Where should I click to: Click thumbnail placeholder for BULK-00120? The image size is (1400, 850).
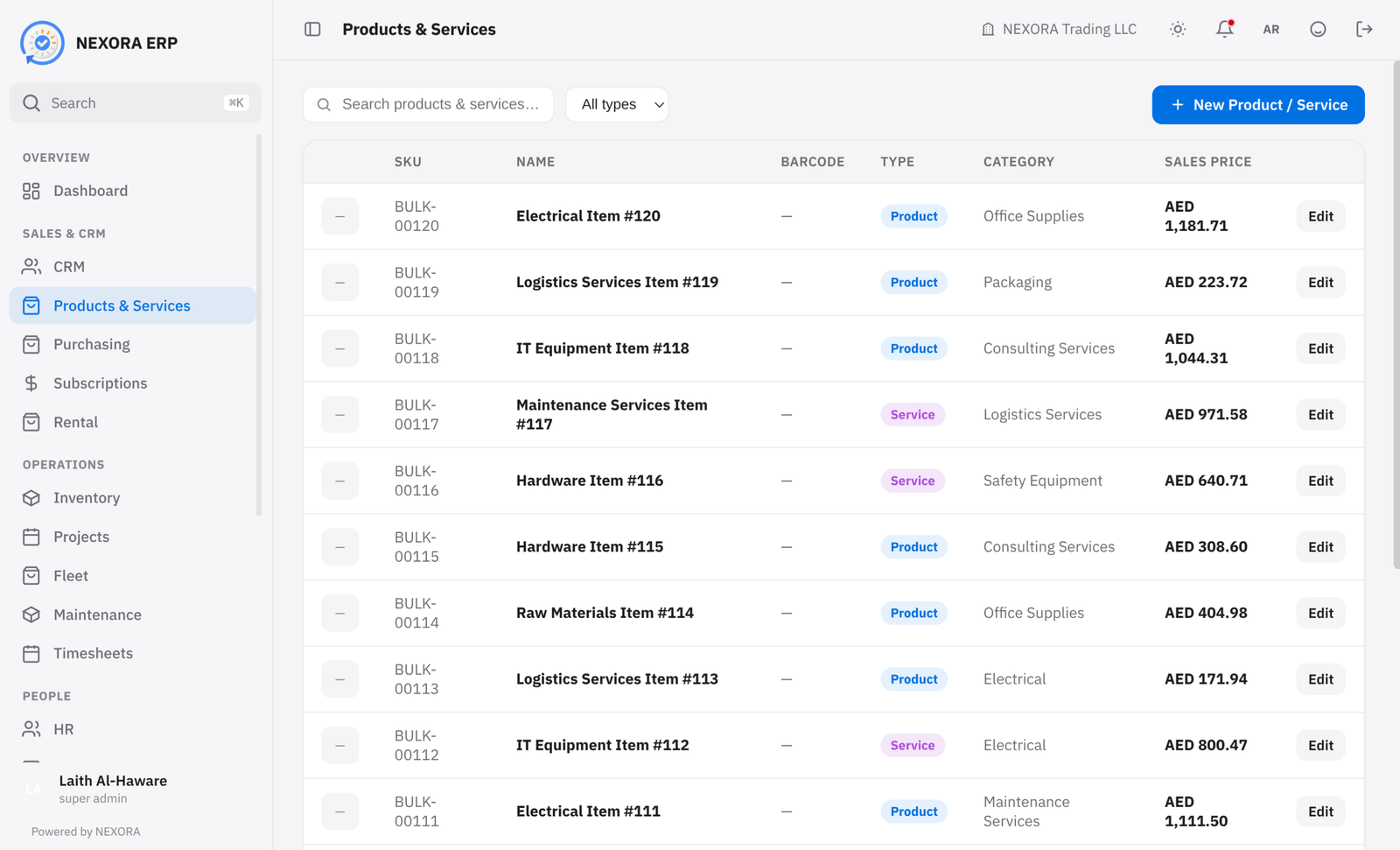coord(339,216)
